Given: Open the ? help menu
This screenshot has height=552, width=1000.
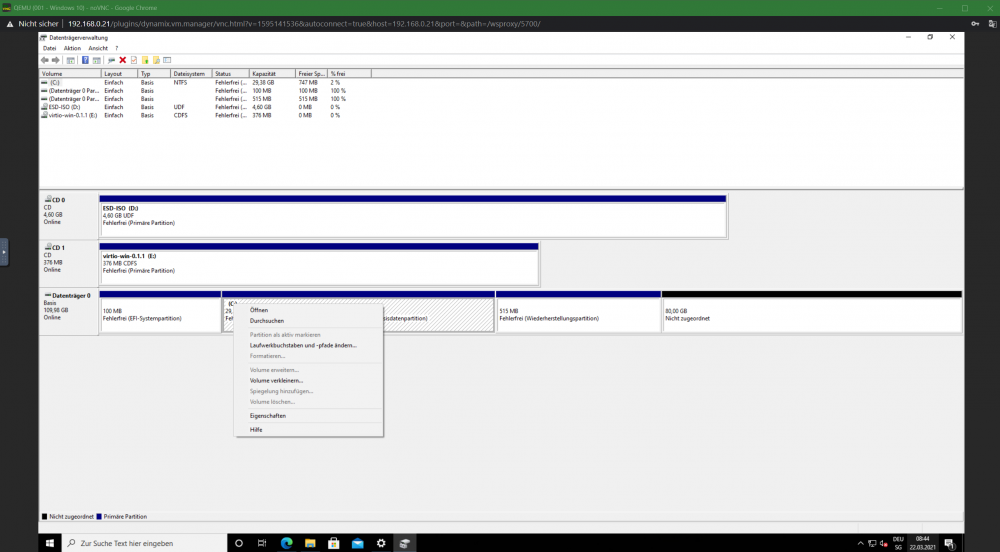Looking at the screenshot, I should pyautogui.click(x=116, y=48).
